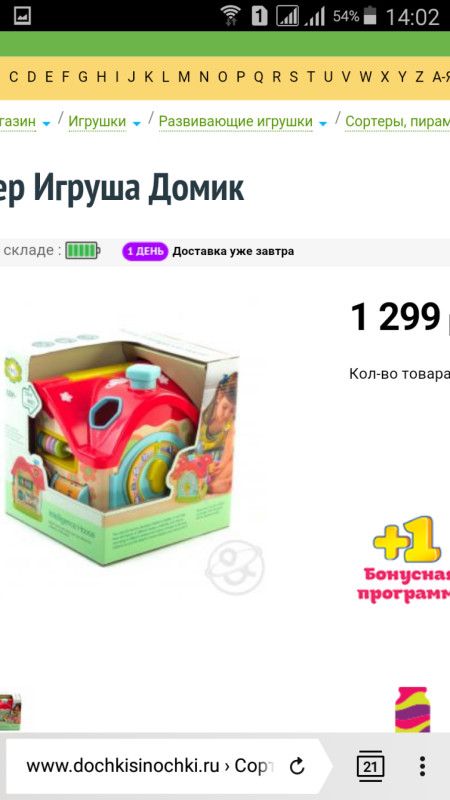Tap the main toy house product image
The width and height of the screenshot is (450, 800).
click(121, 447)
